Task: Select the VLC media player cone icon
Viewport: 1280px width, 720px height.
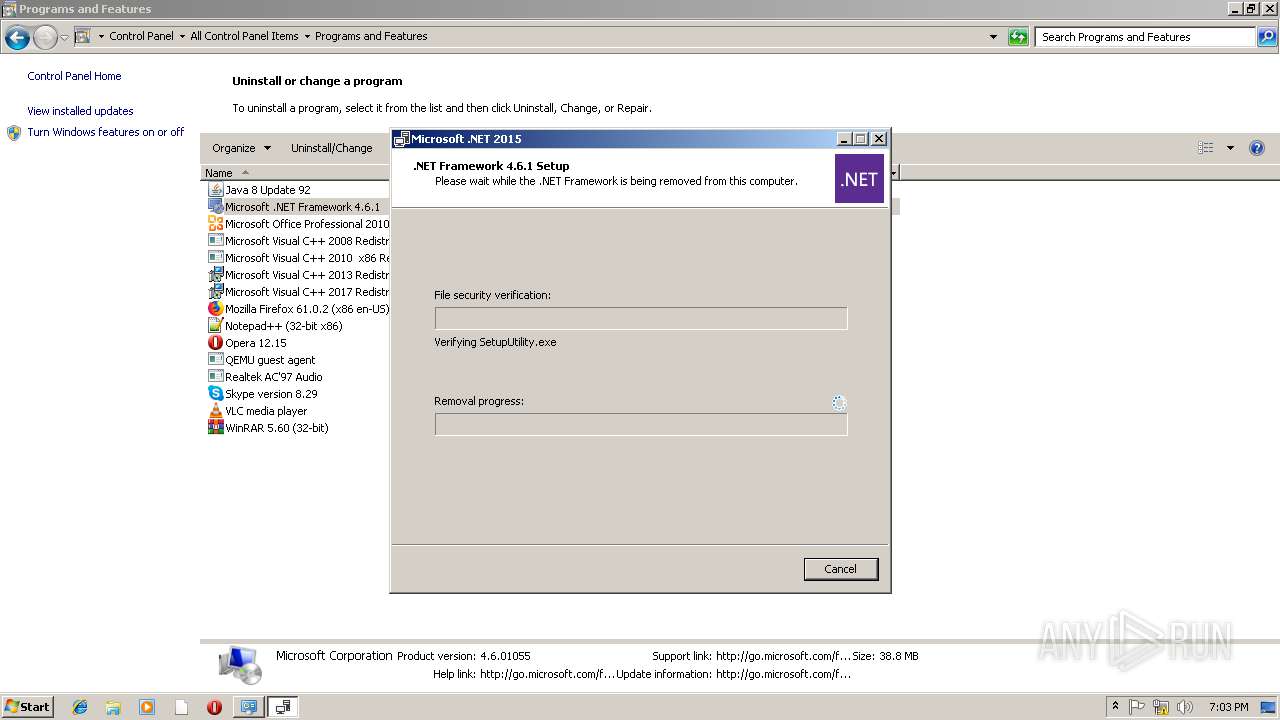Action: point(215,411)
